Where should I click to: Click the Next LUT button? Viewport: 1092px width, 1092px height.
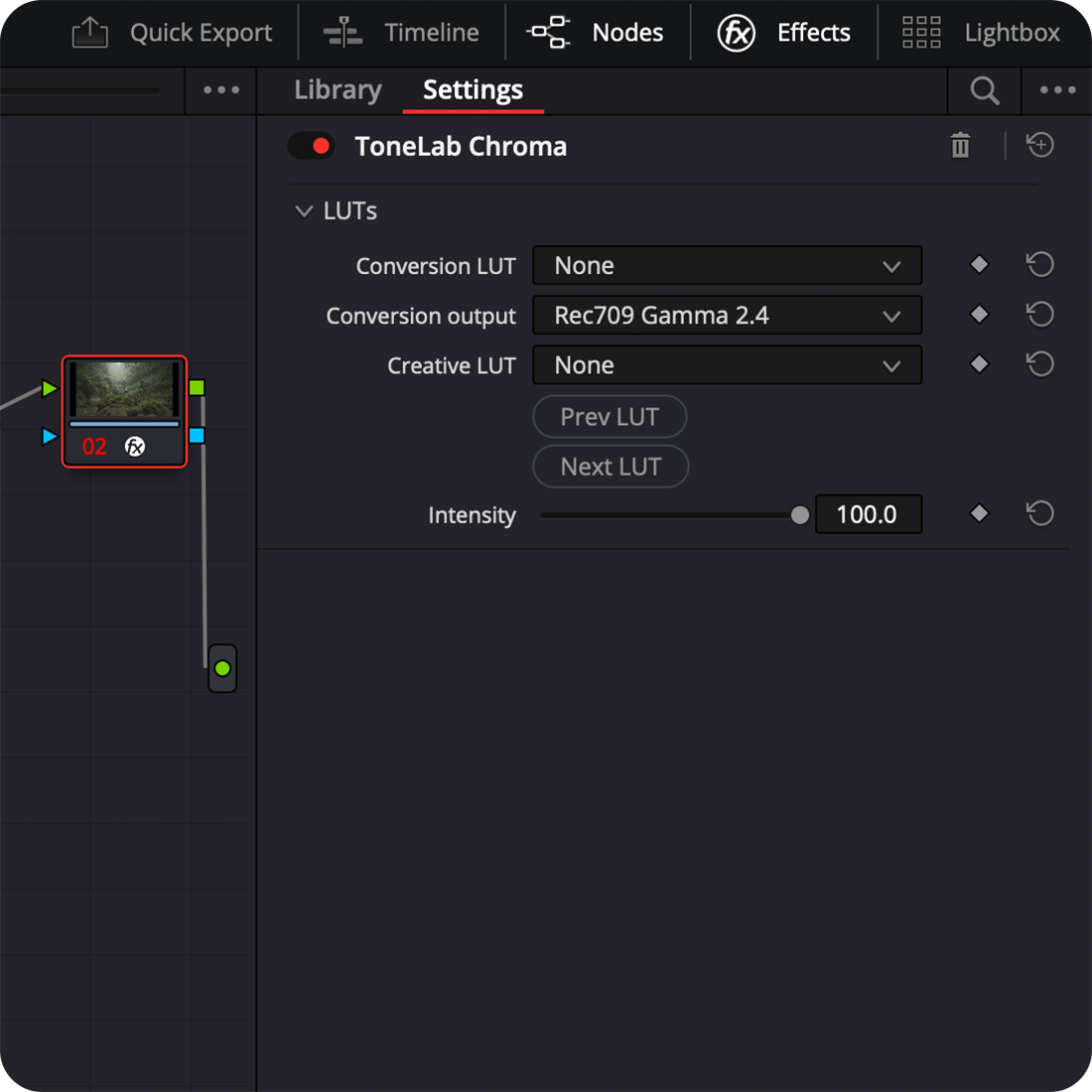click(x=611, y=467)
